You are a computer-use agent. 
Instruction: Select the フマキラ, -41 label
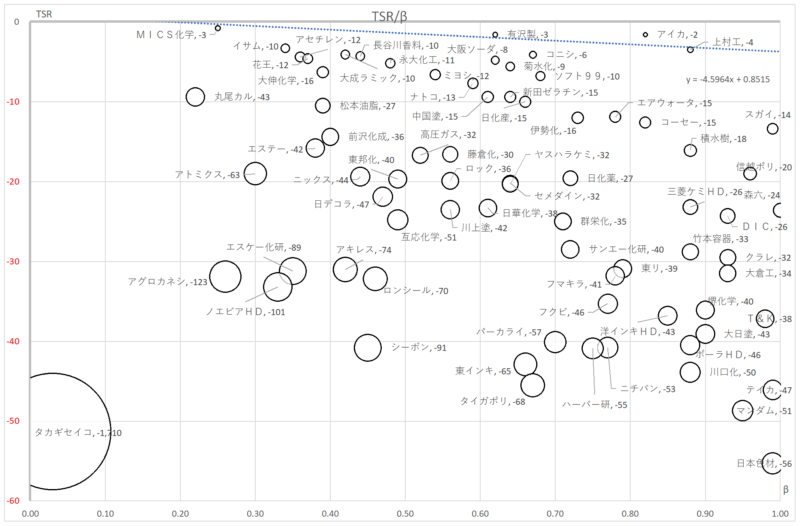(574, 284)
